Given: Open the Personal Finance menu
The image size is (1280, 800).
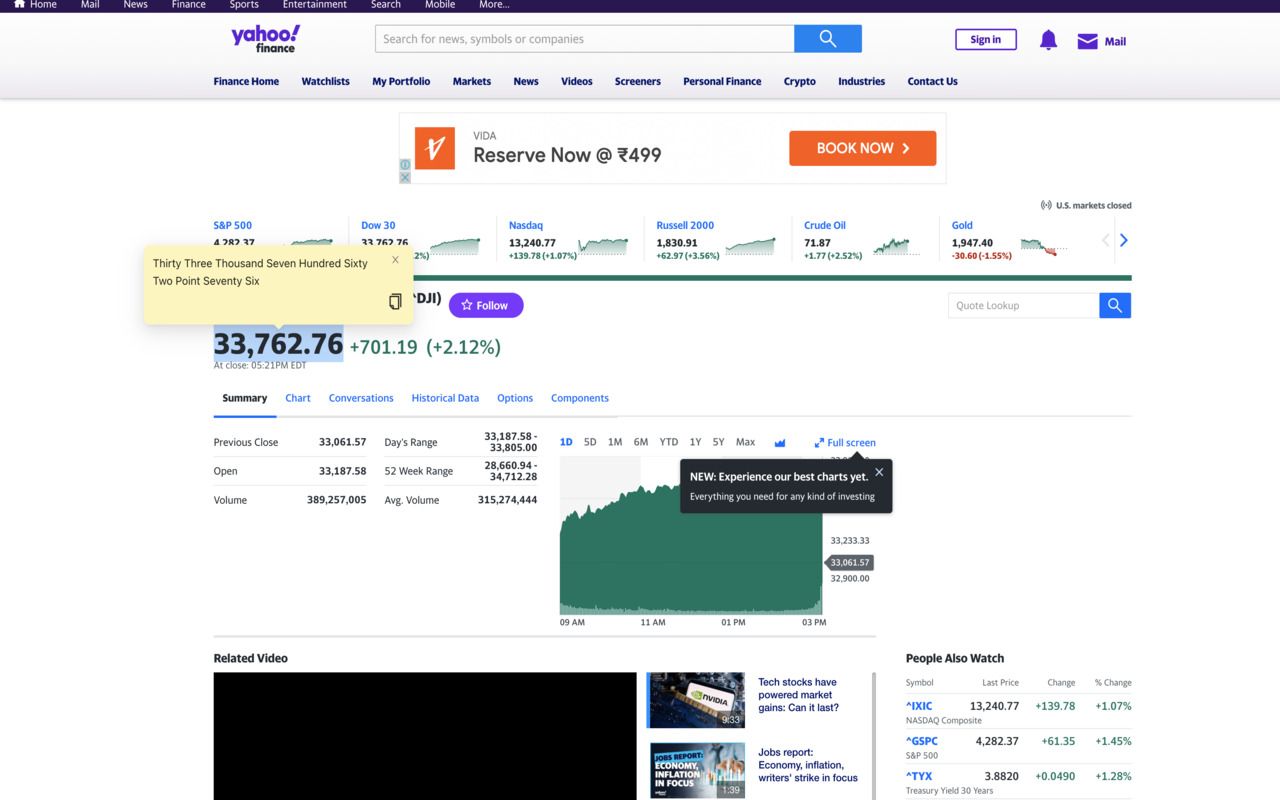Looking at the screenshot, I should pos(722,81).
